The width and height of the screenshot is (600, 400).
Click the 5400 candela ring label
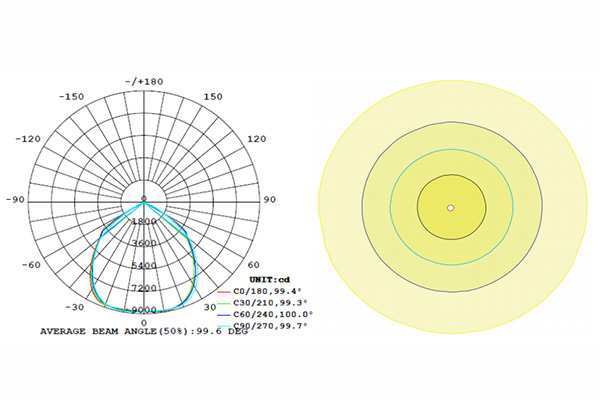pos(143,266)
